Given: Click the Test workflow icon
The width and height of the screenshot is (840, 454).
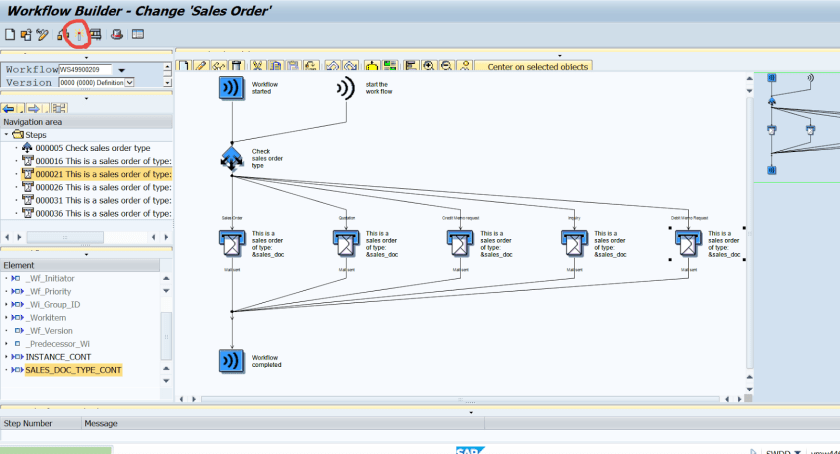Looking at the screenshot, I should pyautogui.click(x=95, y=35).
